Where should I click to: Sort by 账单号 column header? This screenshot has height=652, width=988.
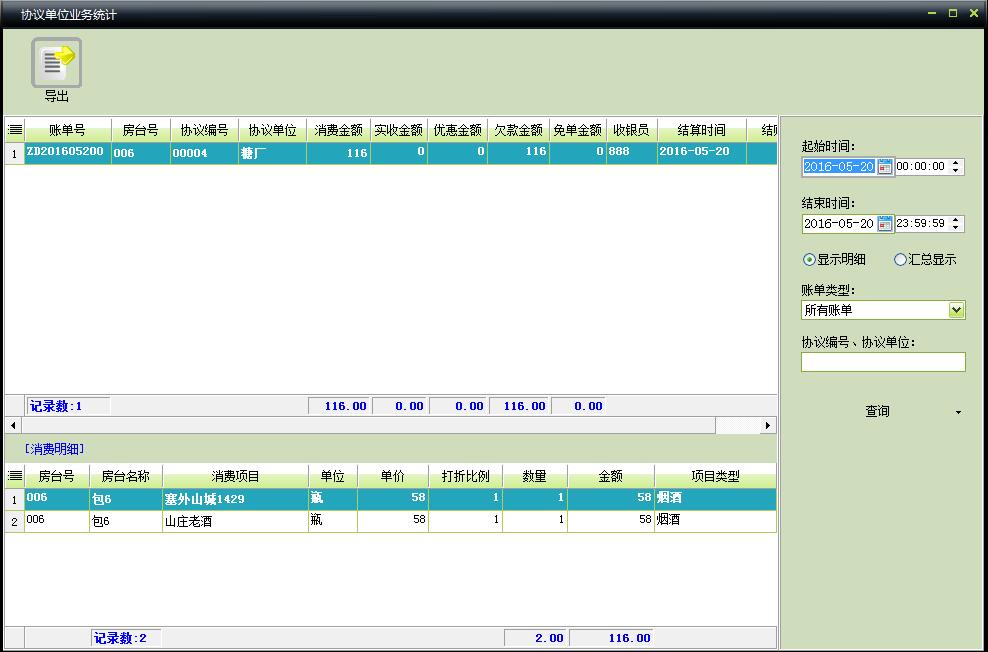[x=68, y=130]
